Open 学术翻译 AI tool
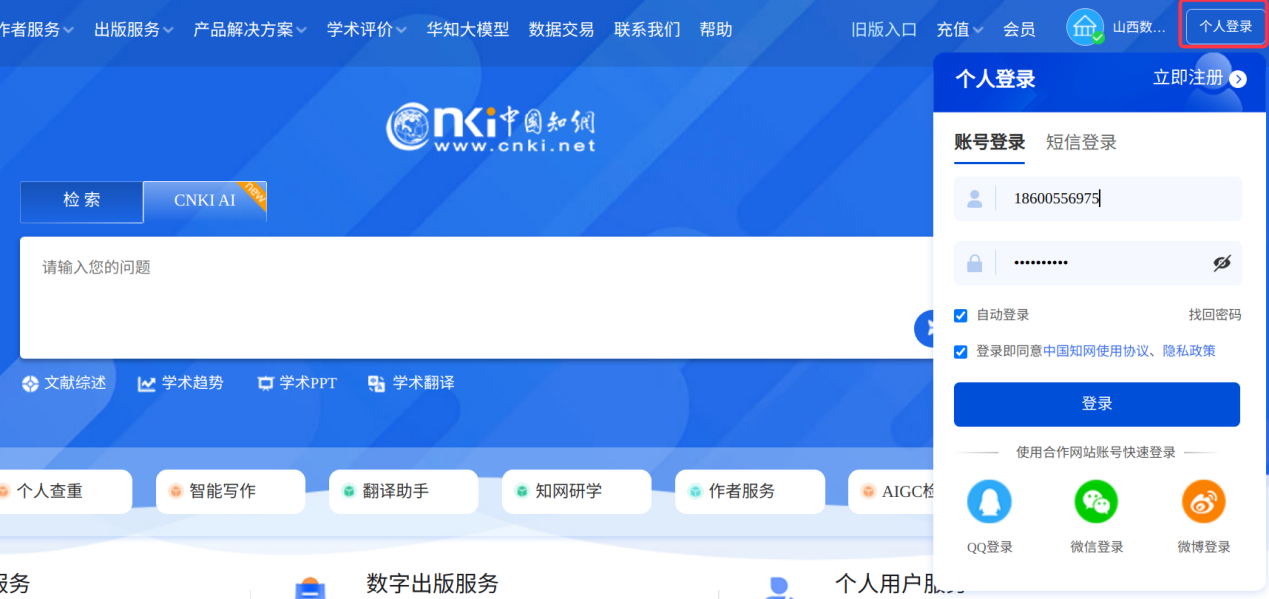The width and height of the screenshot is (1269, 599). point(411,383)
